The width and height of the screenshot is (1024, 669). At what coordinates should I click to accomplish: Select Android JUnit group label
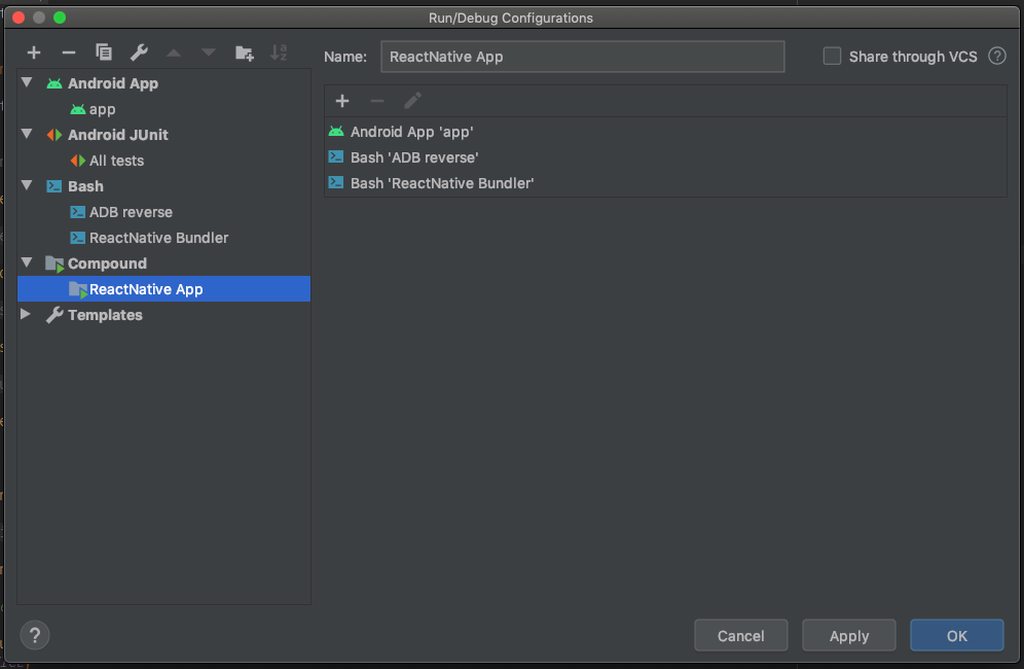click(118, 135)
